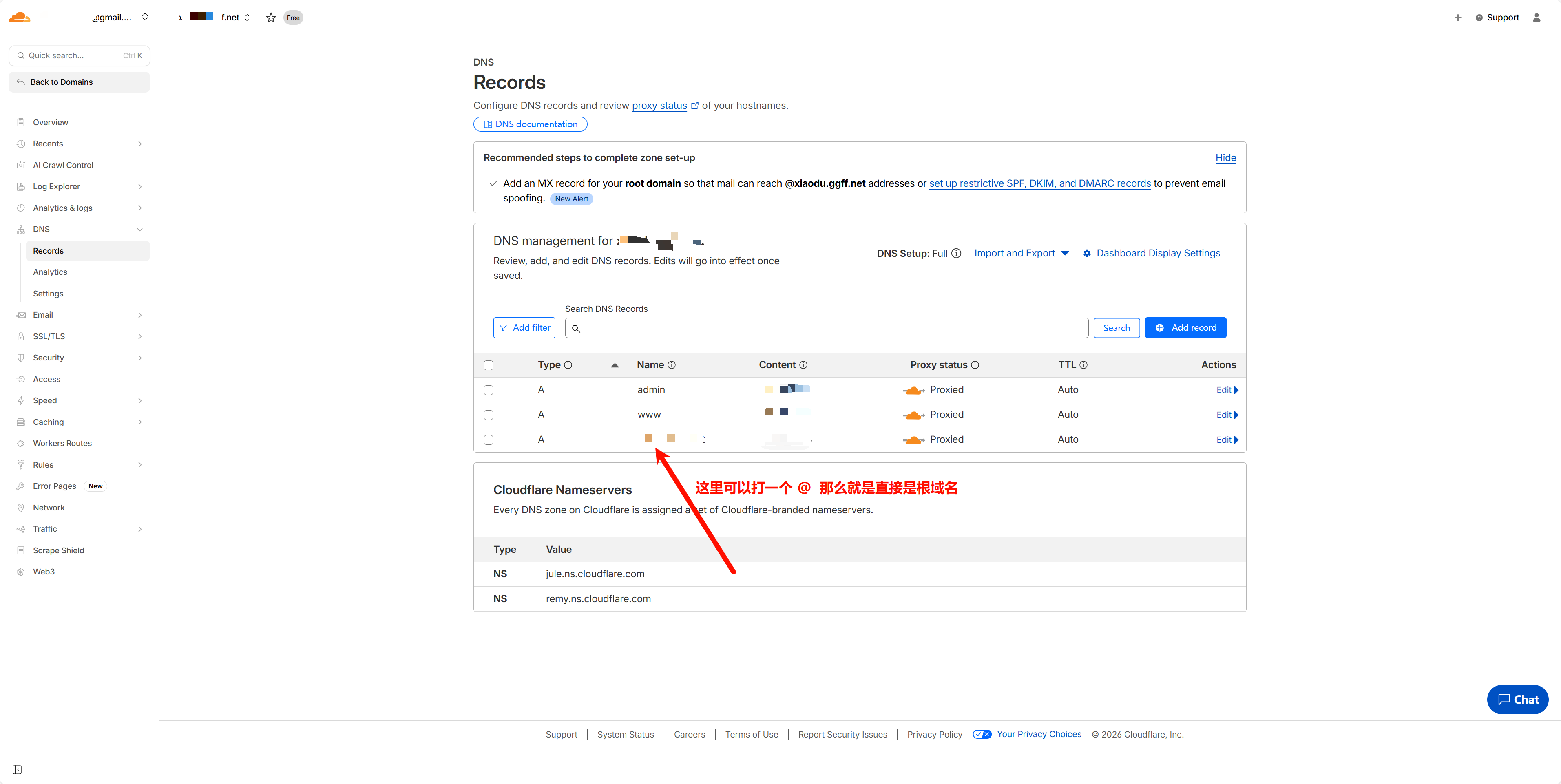Click DNS Setup info icon
Viewport: 1561px width, 784px height.
point(956,253)
